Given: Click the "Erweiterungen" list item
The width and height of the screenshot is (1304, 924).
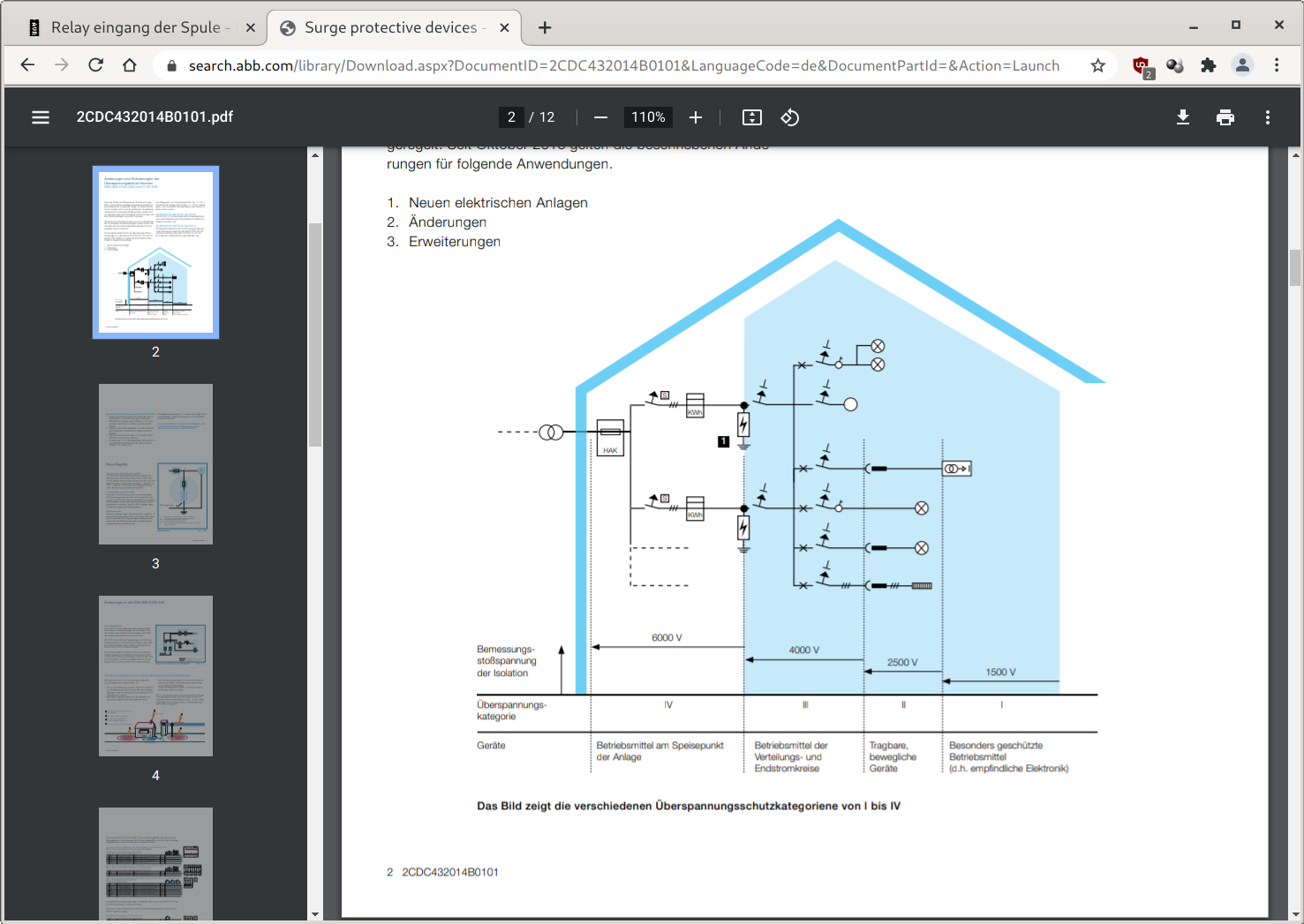Looking at the screenshot, I should coord(455,242).
